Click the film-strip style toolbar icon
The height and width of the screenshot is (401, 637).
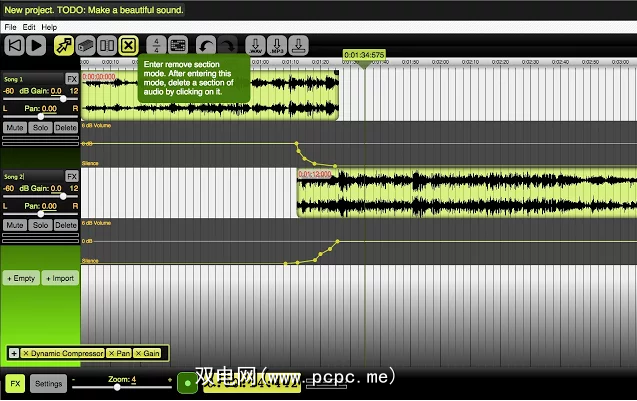[x=178, y=46]
